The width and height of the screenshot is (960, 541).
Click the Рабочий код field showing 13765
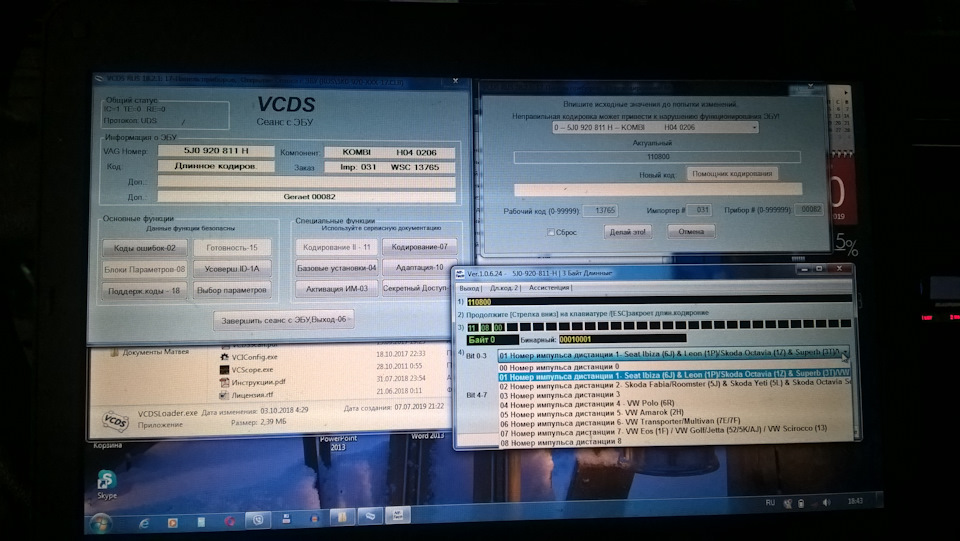601,211
